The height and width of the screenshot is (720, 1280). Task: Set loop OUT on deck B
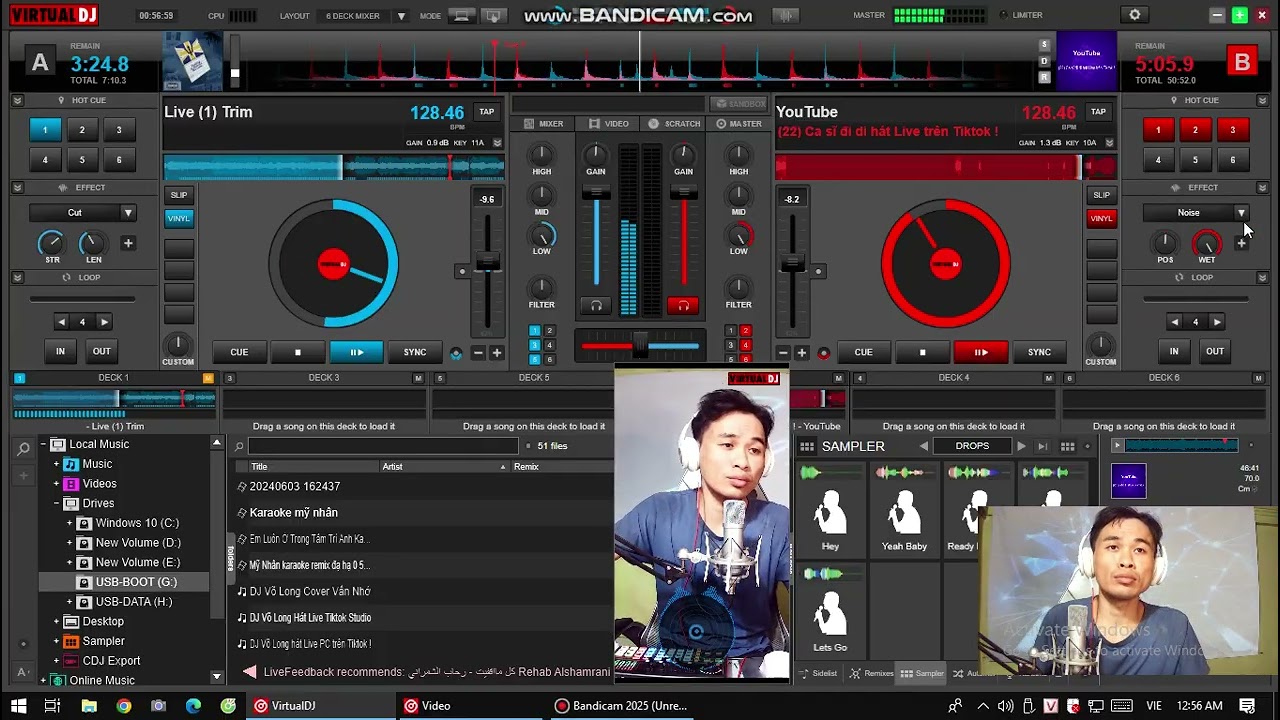(1215, 351)
